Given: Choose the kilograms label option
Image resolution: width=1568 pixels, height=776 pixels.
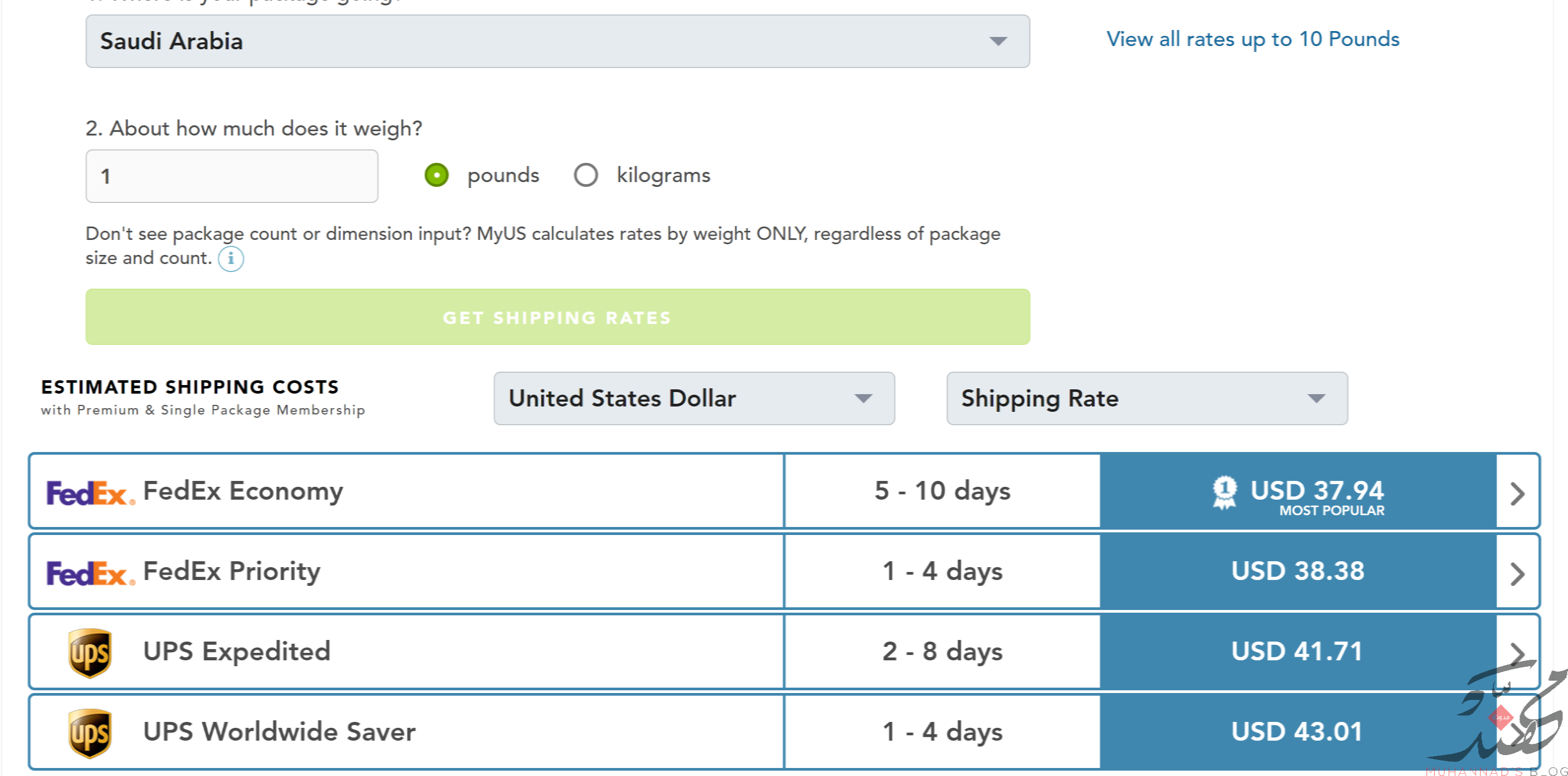Looking at the screenshot, I should click(x=664, y=175).
